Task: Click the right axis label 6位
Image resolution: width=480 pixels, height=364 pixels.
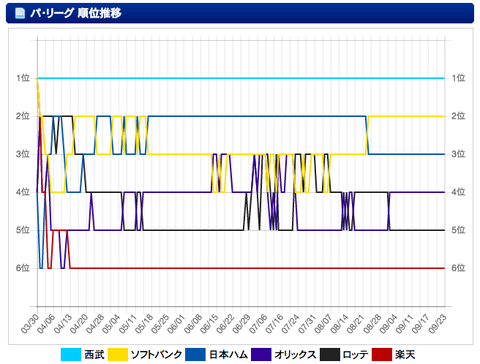Action: (458, 268)
